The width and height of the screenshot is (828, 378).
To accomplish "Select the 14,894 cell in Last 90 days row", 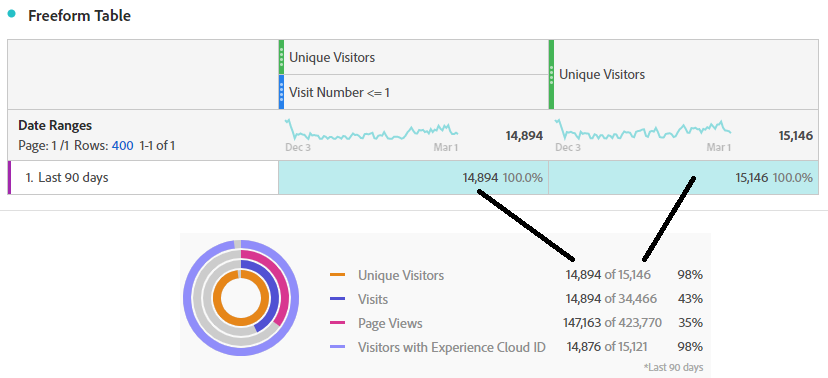I will (x=413, y=178).
